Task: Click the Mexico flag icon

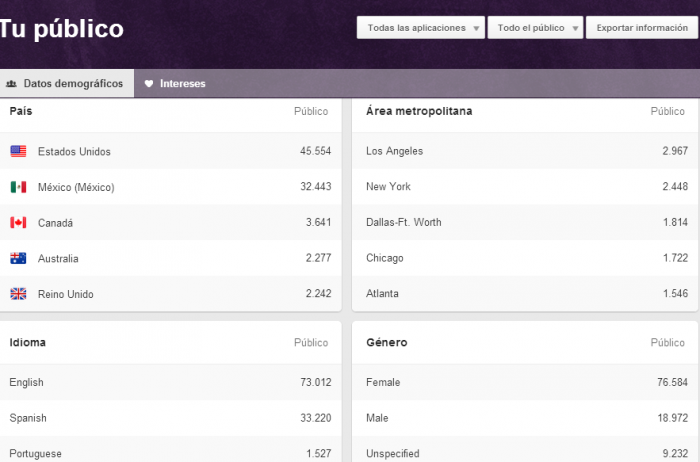Action: (x=18, y=187)
